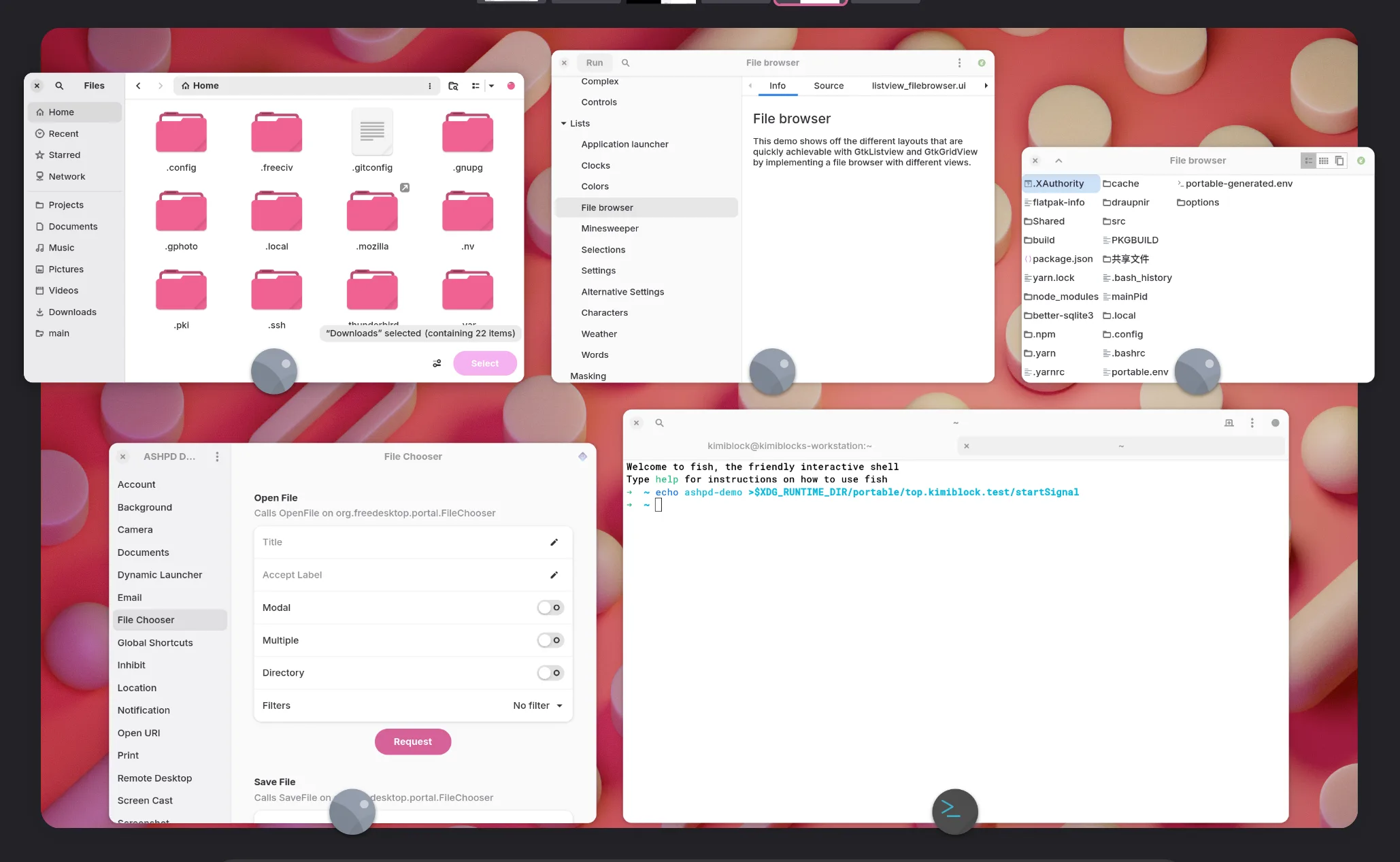The image size is (1400, 862).
Task: Click the paged view icon in File browser
Action: point(1339,161)
